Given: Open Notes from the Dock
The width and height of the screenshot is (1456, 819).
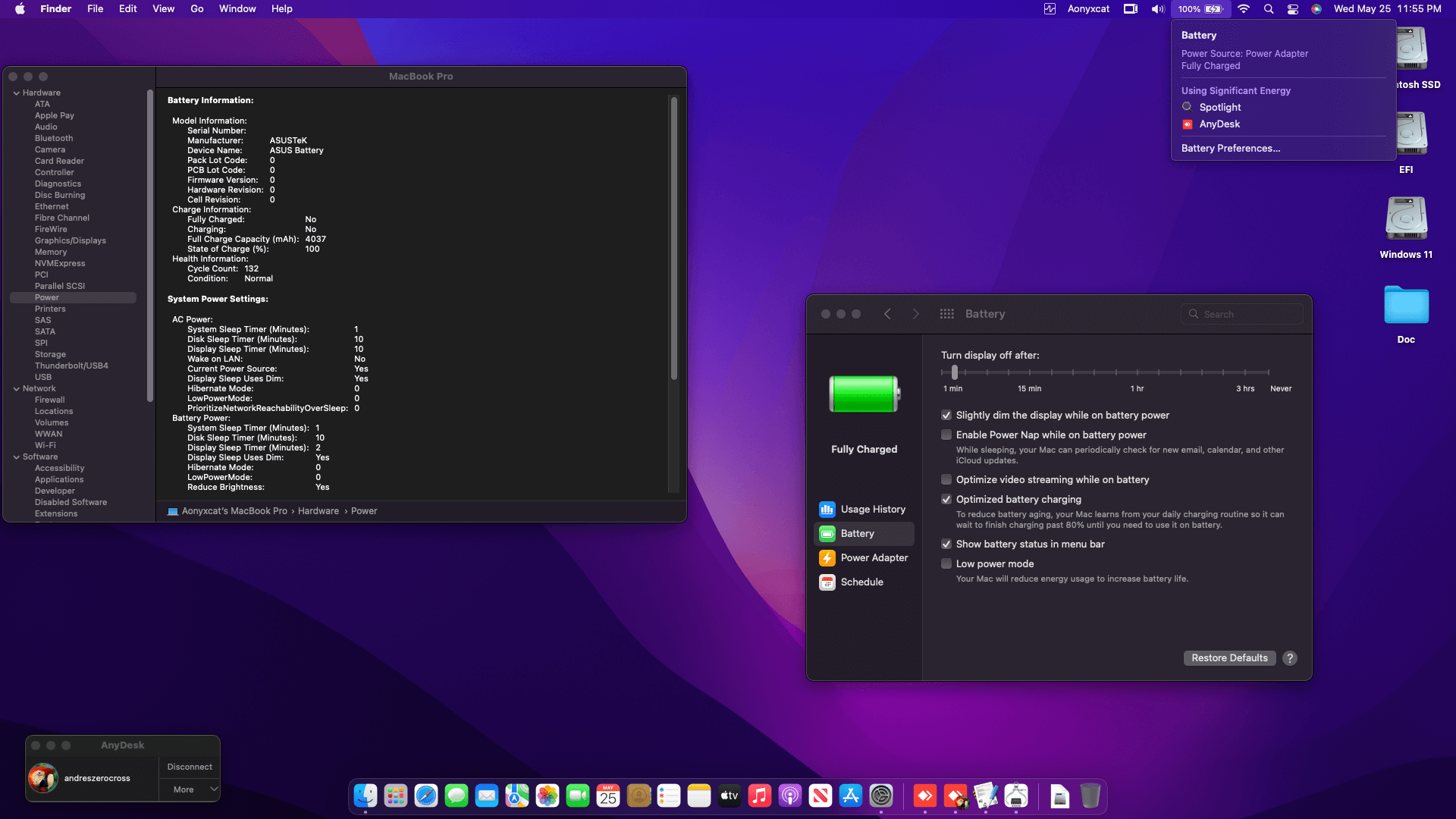Looking at the screenshot, I should pos(699,795).
